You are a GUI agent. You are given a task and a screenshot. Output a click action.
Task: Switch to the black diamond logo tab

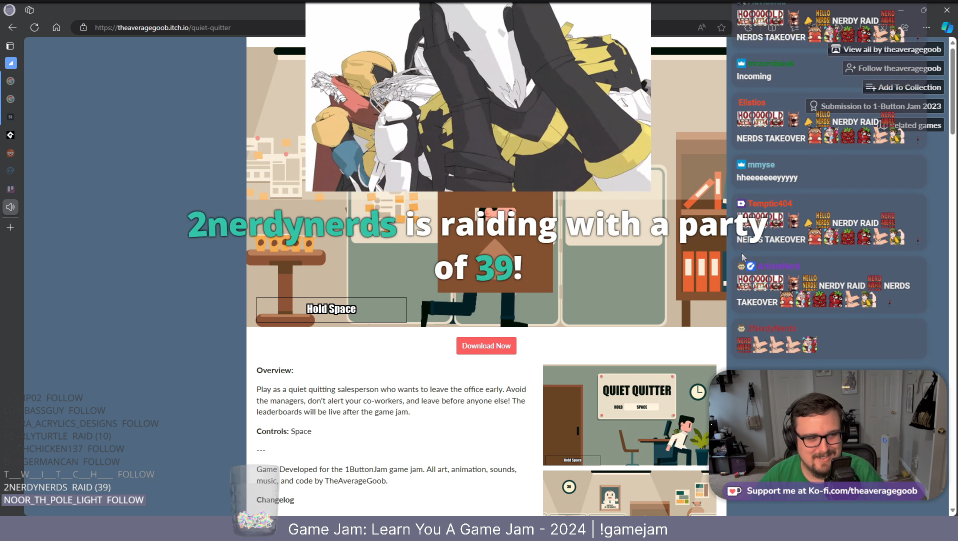click(10, 135)
